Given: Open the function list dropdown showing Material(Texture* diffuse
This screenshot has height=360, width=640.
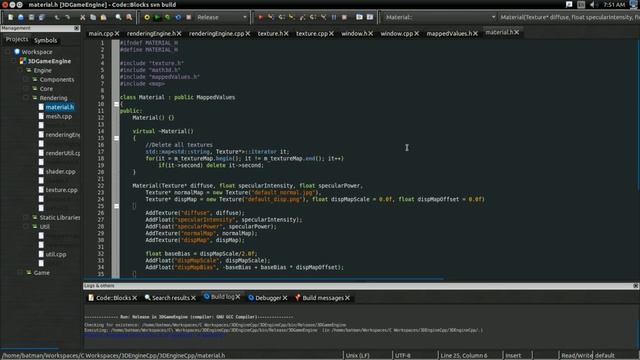Looking at the screenshot, I should click(569, 17).
